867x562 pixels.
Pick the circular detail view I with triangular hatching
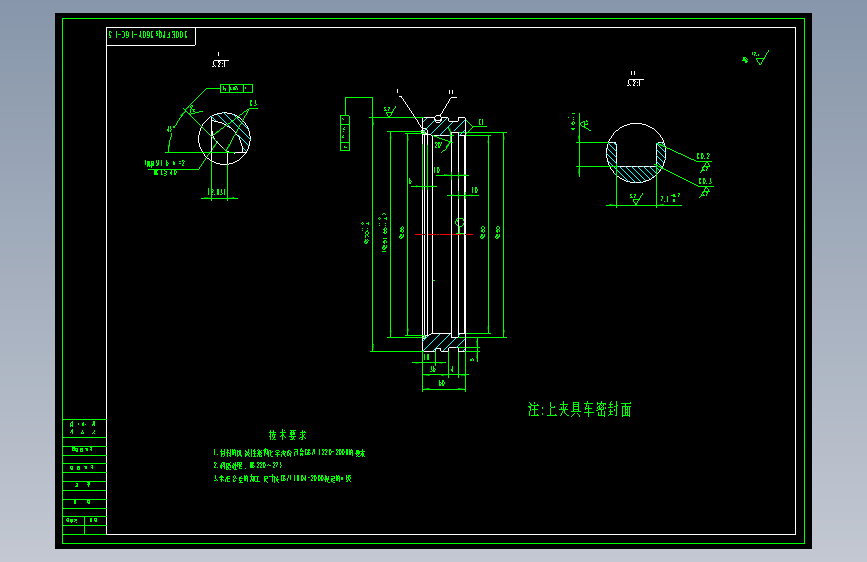click(x=224, y=139)
